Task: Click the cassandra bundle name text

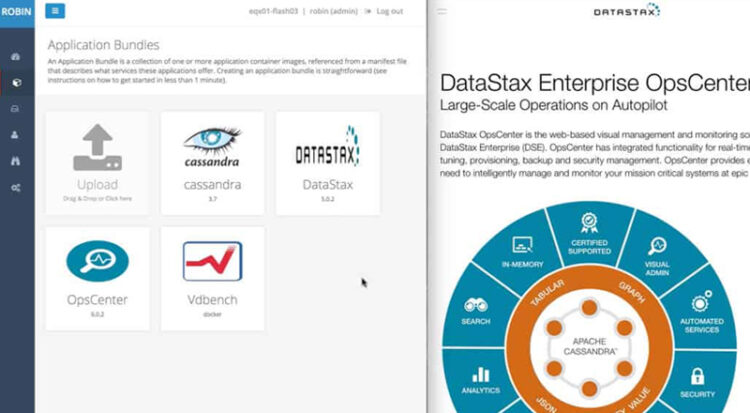Action: (212, 185)
